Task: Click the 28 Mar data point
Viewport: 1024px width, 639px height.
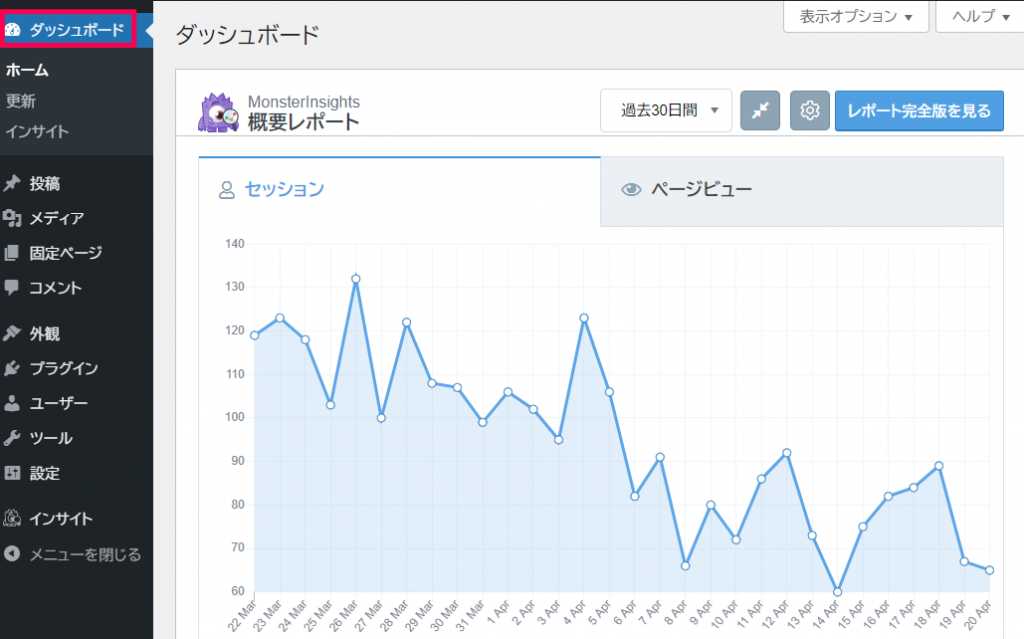Action: [406, 322]
